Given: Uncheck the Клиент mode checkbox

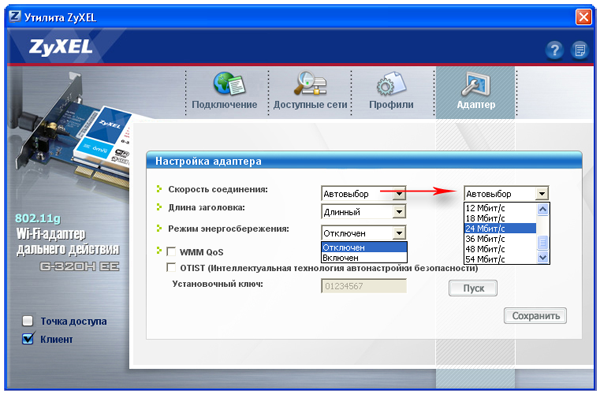Looking at the screenshot, I should point(28,339).
